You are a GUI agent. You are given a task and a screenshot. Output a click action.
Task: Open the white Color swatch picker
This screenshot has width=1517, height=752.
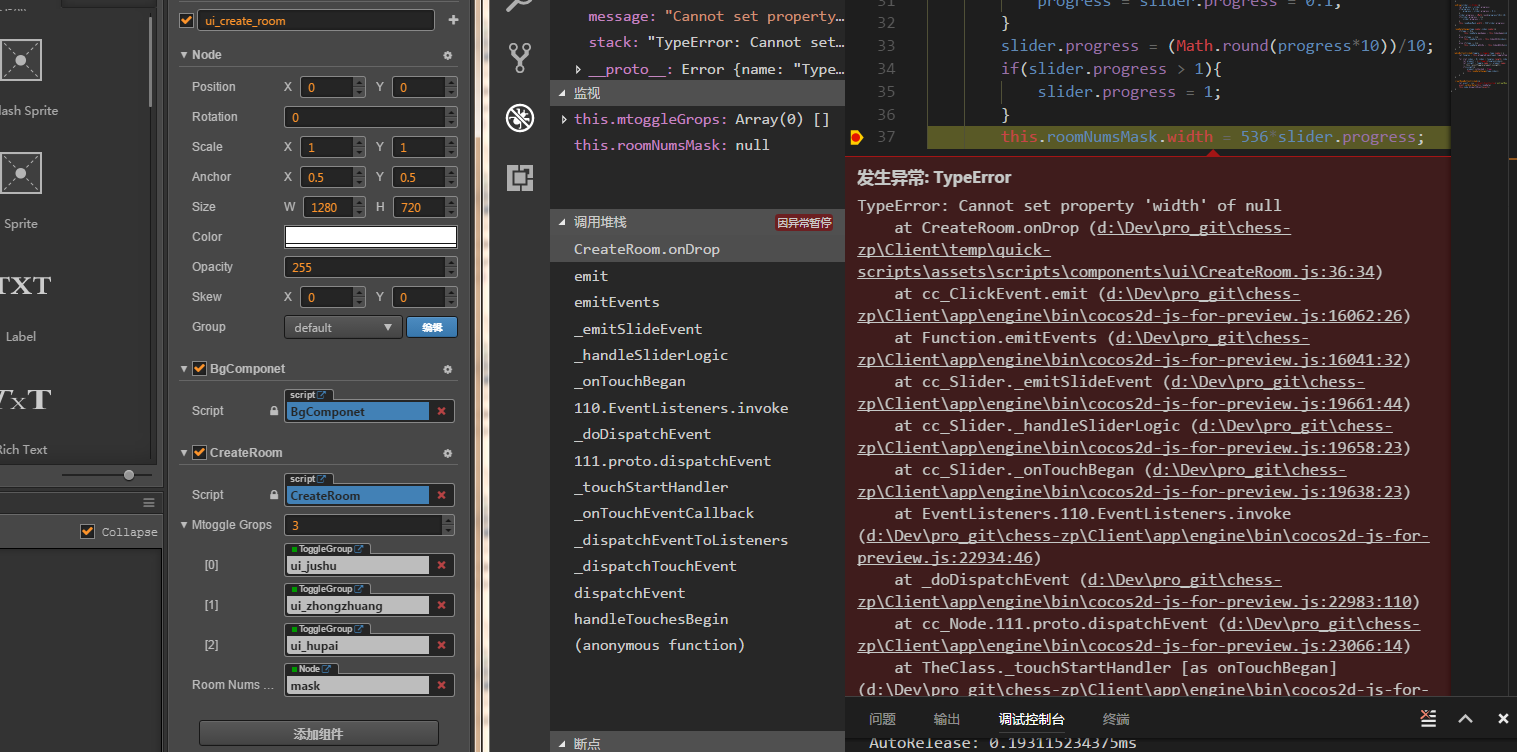point(370,237)
